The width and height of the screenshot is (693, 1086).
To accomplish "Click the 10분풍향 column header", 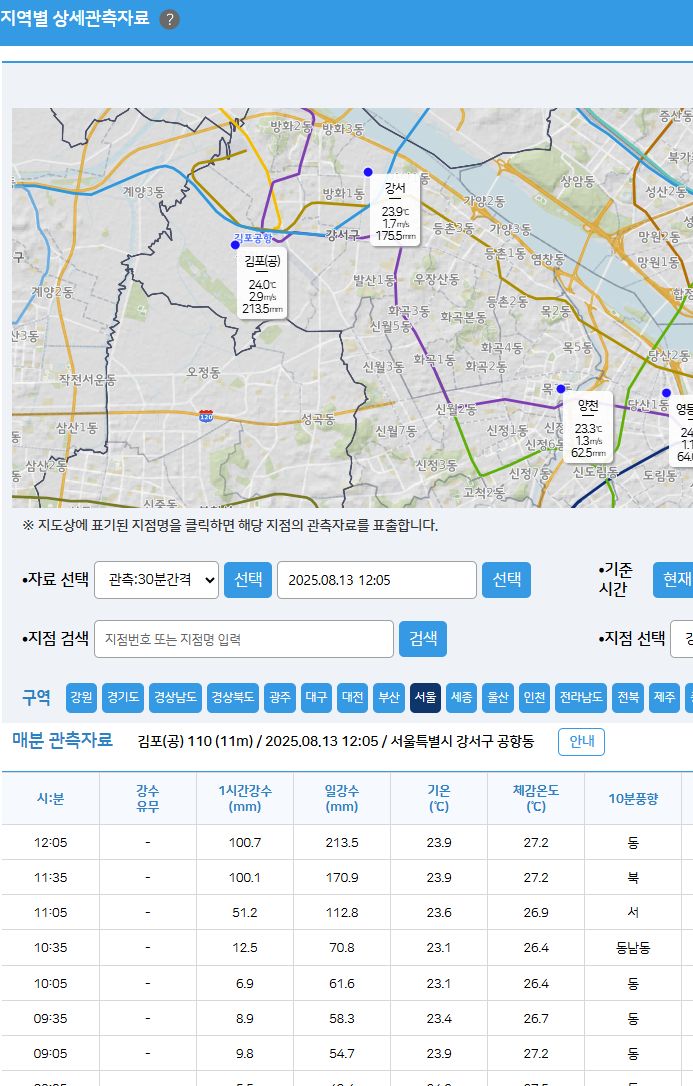I will click(633, 799).
